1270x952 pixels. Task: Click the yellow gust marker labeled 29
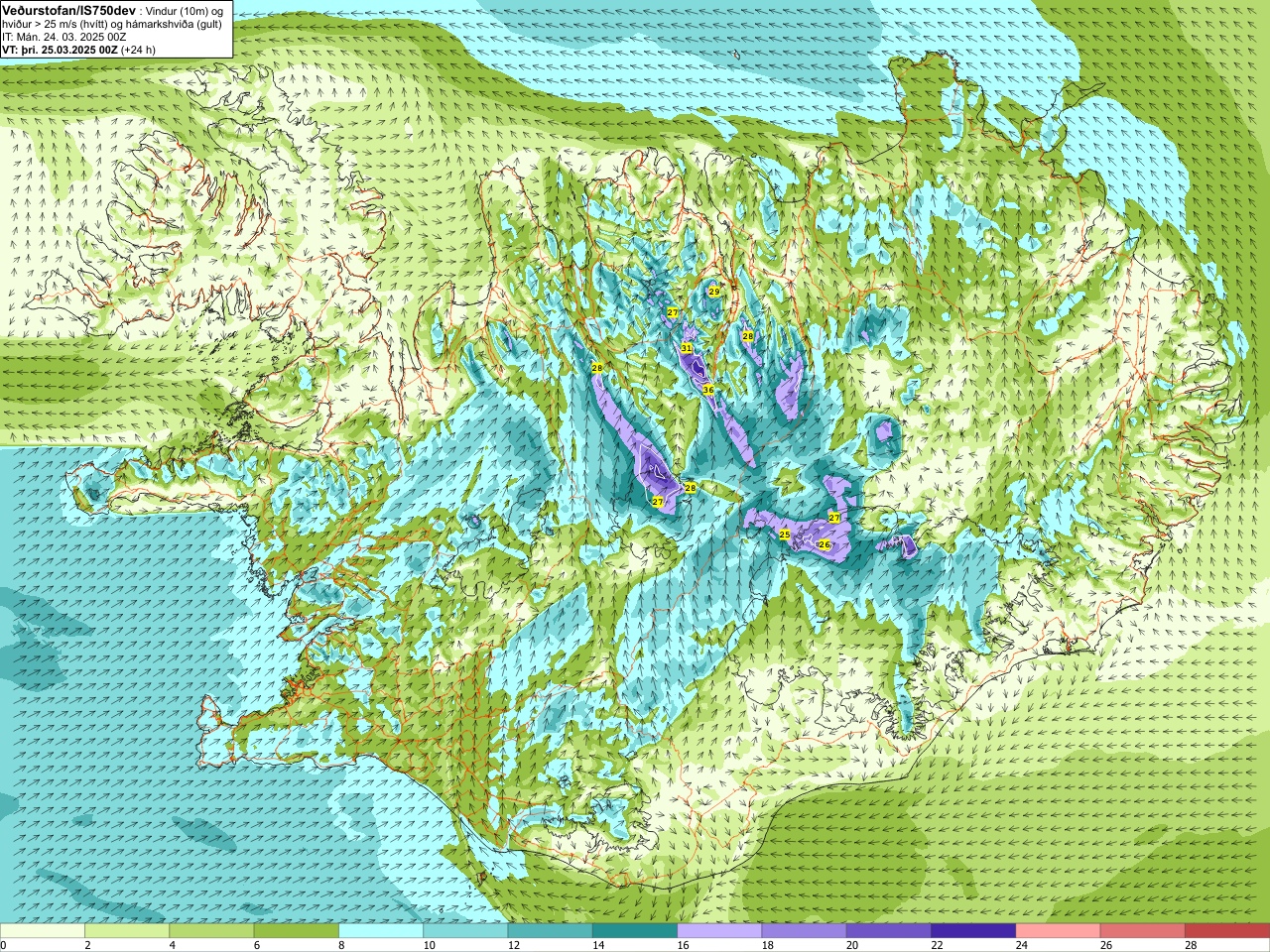coord(714,291)
